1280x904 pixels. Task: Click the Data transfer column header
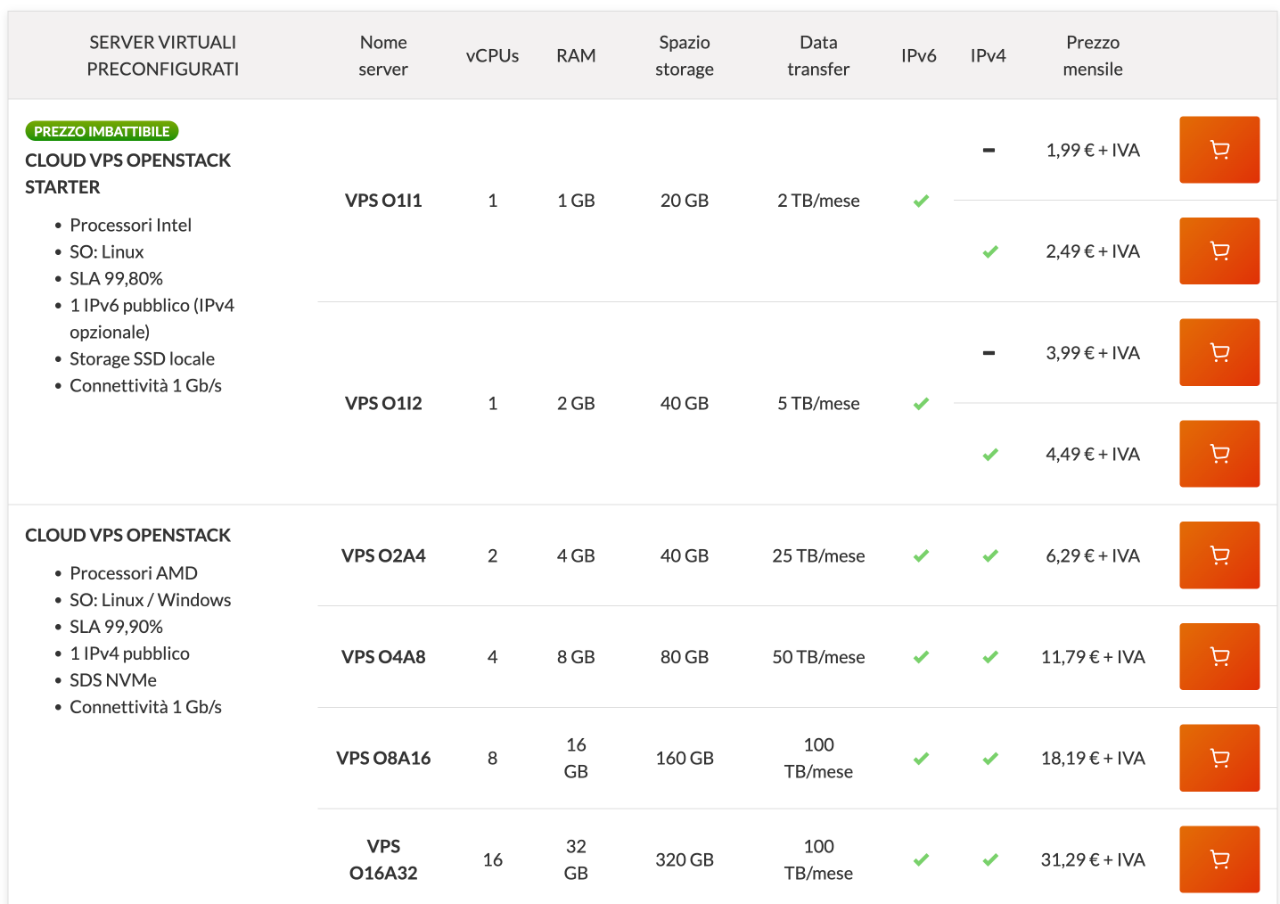(x=818, y=56)
